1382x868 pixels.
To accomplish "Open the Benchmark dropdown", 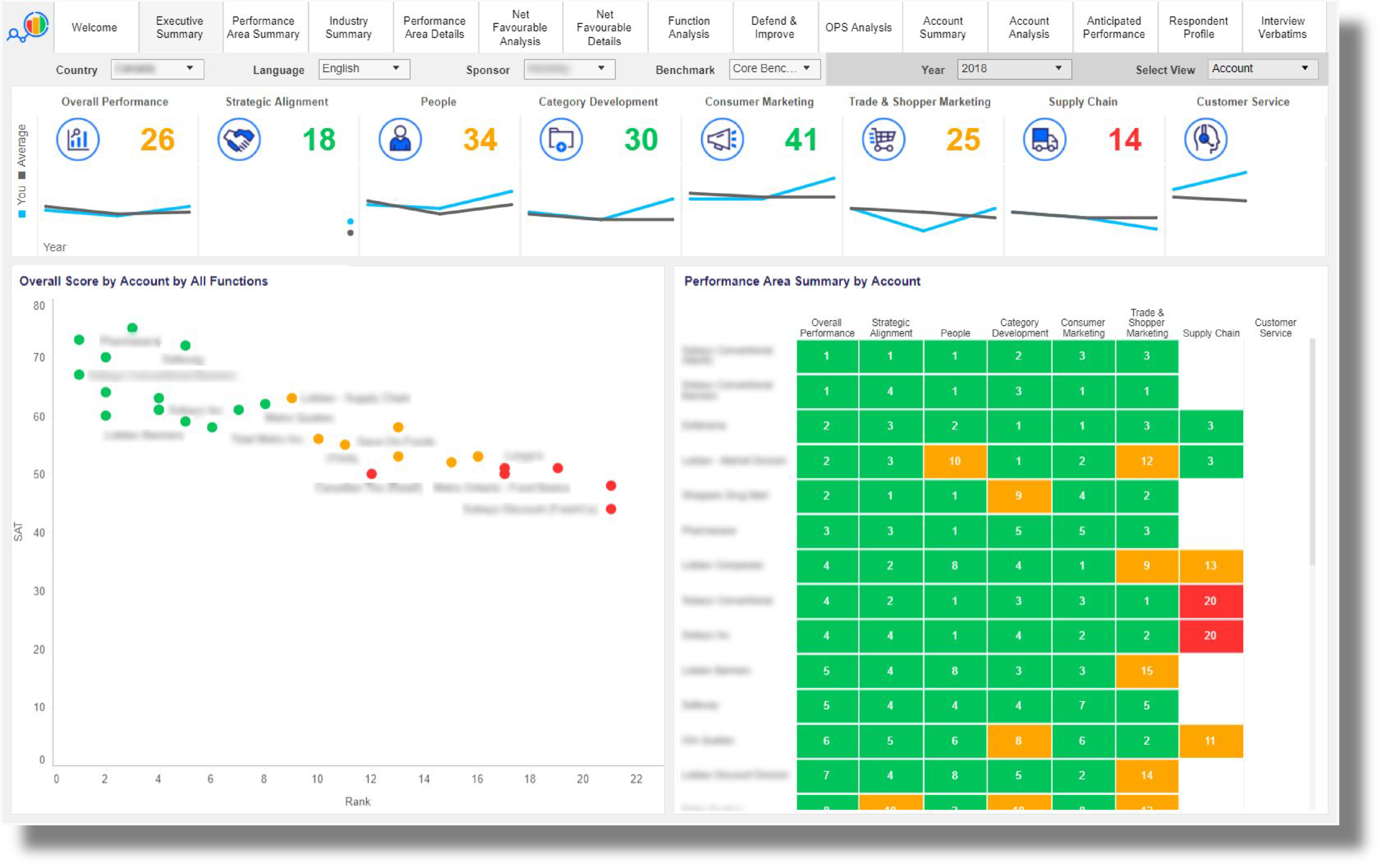I will 774,69.
